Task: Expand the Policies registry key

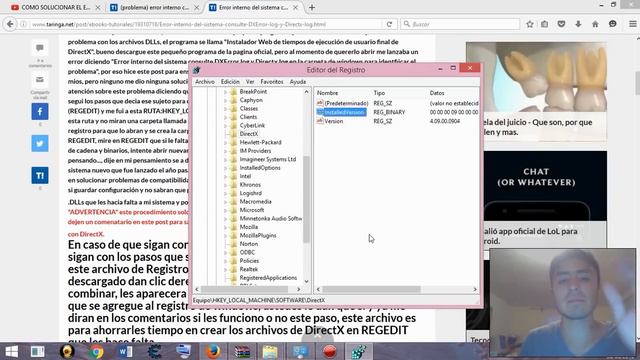Action: pos(225,261)
